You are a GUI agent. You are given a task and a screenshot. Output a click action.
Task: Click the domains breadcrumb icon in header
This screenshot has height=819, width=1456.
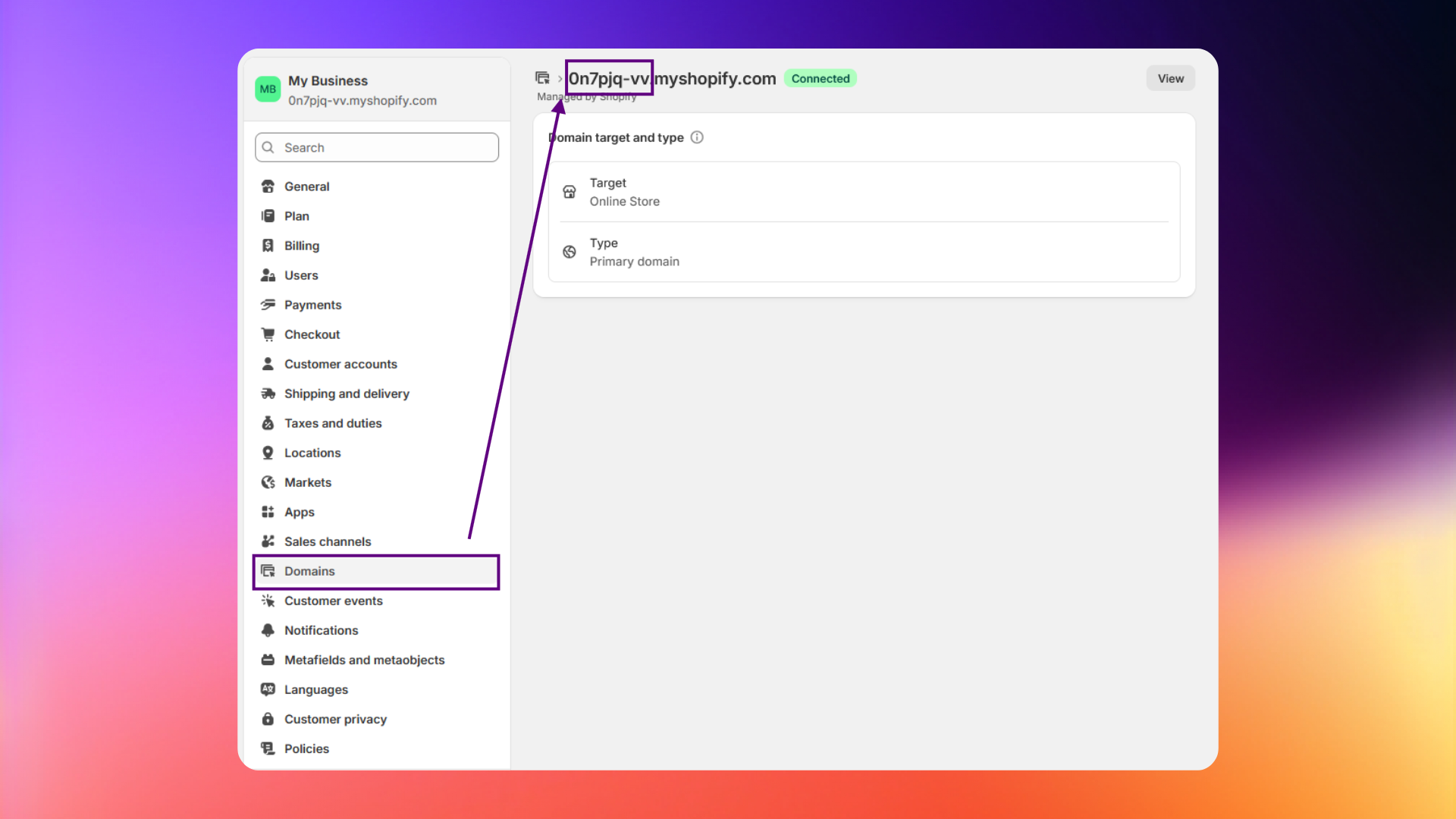pyautogui.click(x=542, y=78)
